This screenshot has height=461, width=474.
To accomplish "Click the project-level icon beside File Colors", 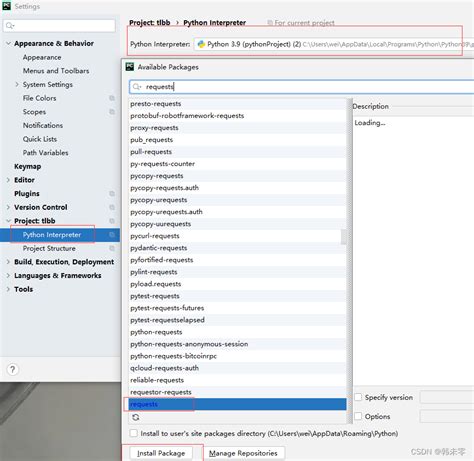I will click(112, 98).
